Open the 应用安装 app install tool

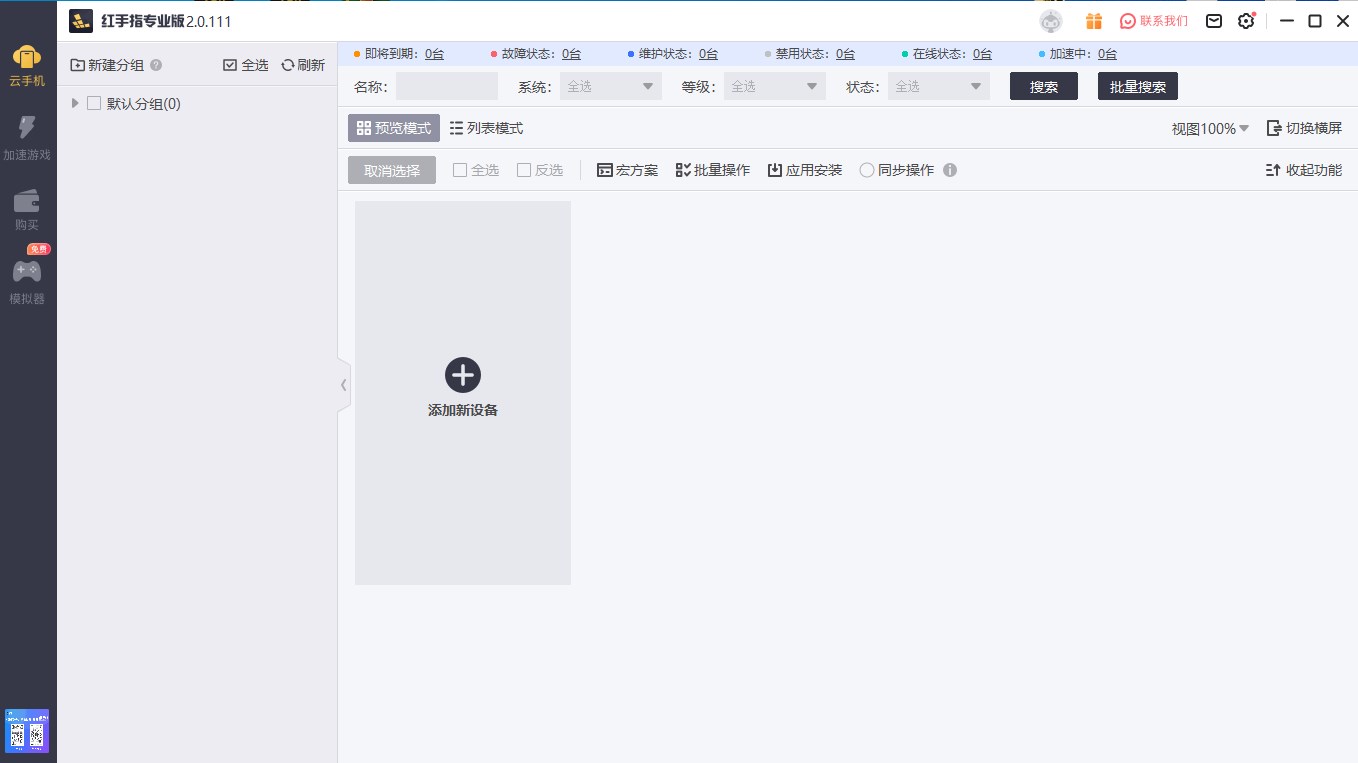[x=804, y=169]
